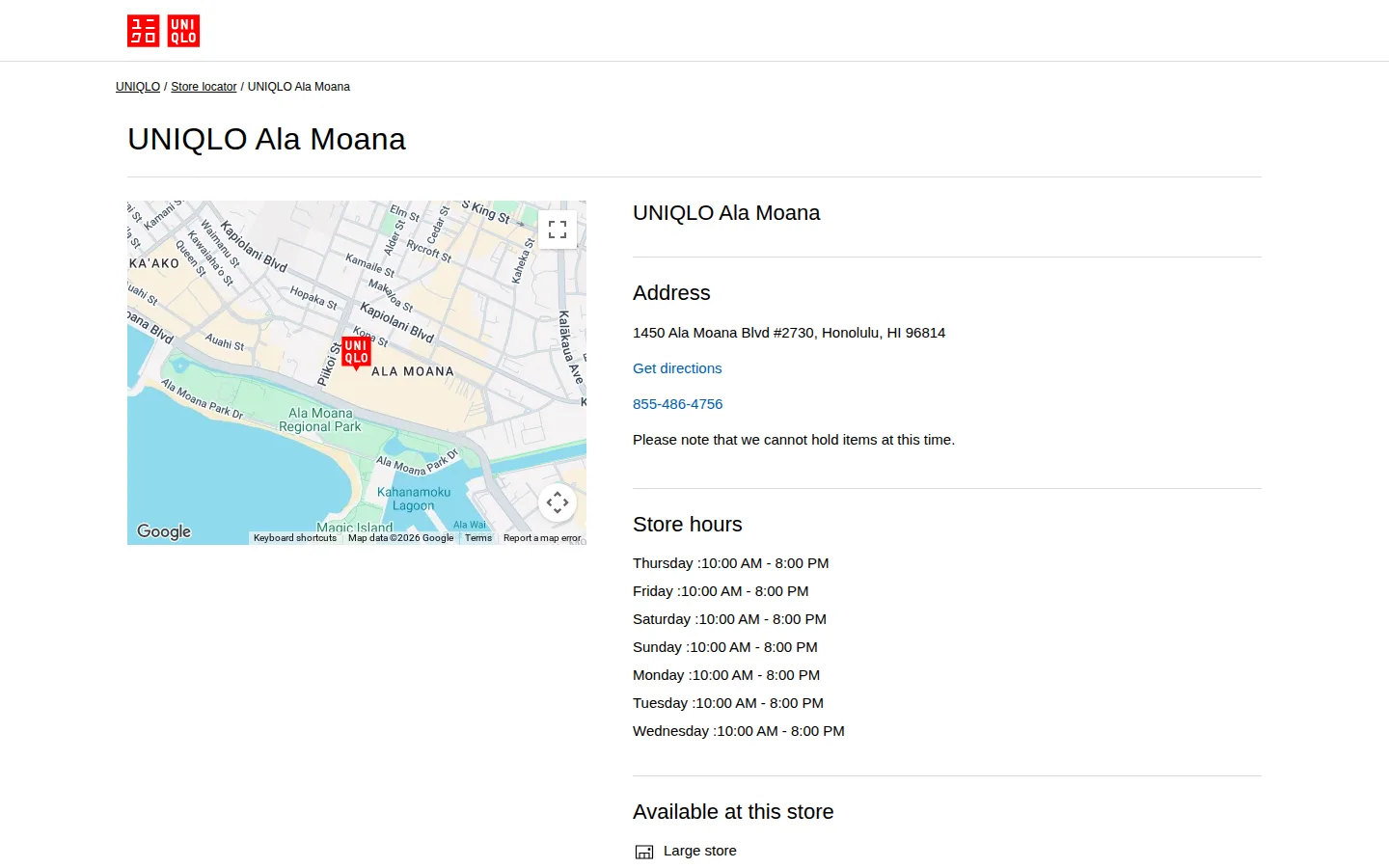Viewport: 1389px width, 868px height.
Task: Click the Large store icon
Action: pyautogui.click(x=644, y=852)
